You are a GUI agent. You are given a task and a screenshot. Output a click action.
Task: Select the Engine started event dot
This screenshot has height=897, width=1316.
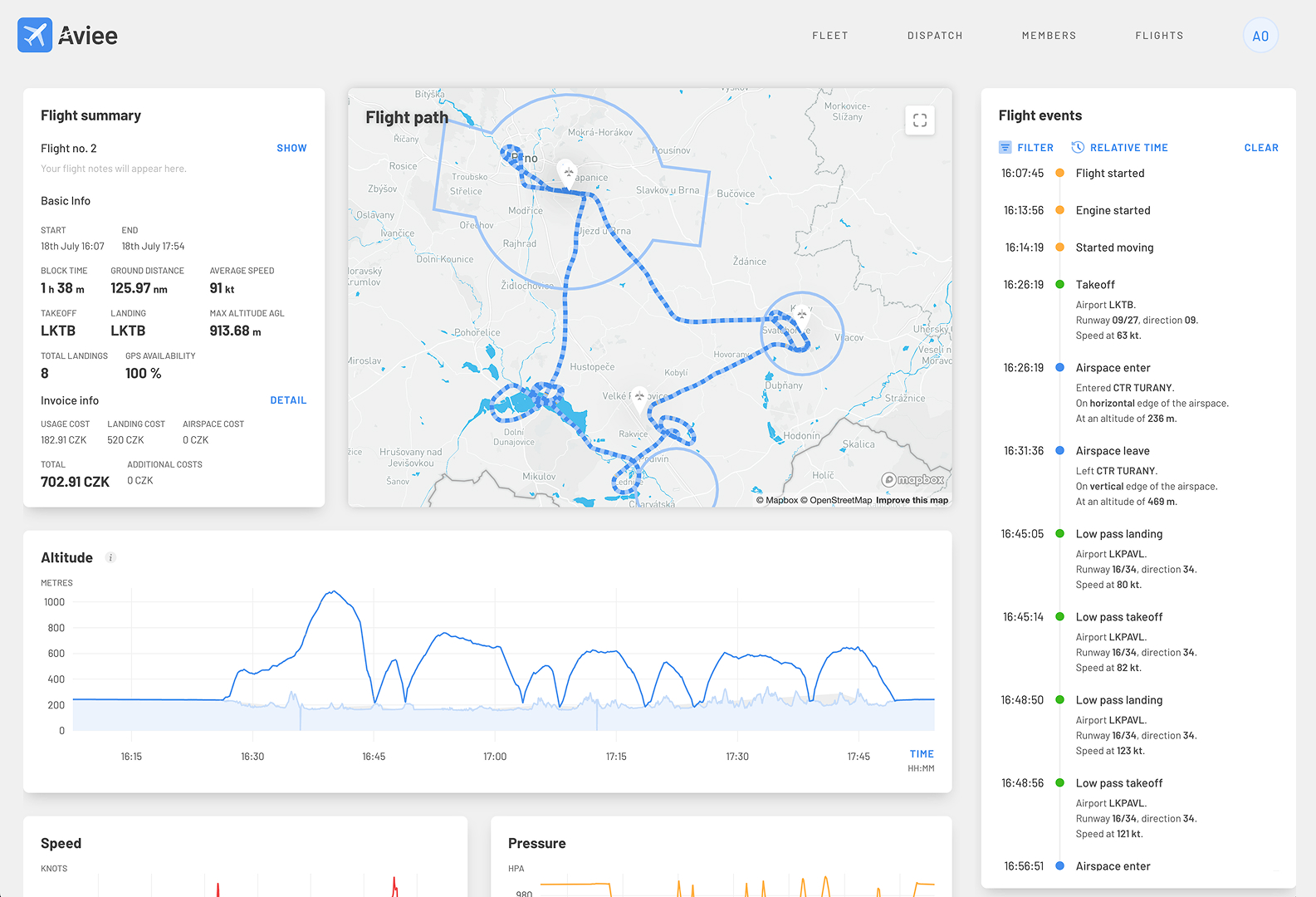tap(1059, 210)
